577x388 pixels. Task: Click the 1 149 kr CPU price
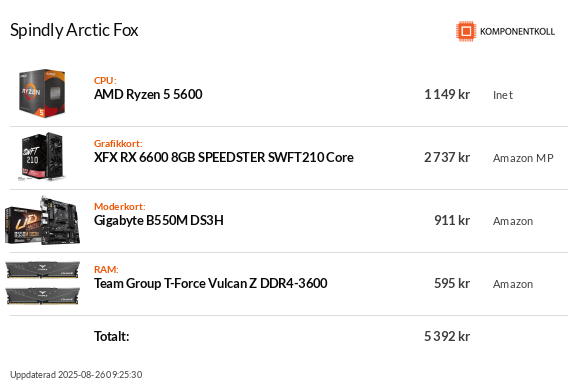447,95
